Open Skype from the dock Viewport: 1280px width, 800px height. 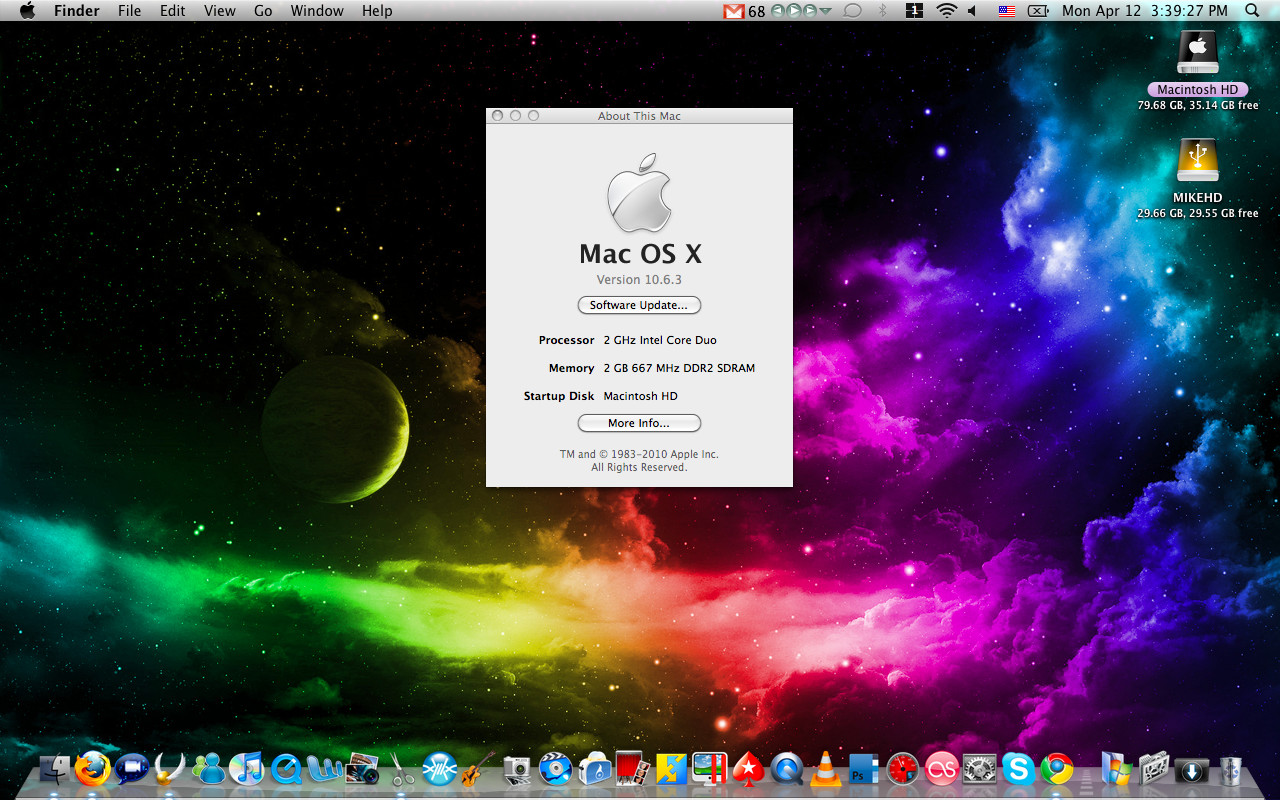1019,768
